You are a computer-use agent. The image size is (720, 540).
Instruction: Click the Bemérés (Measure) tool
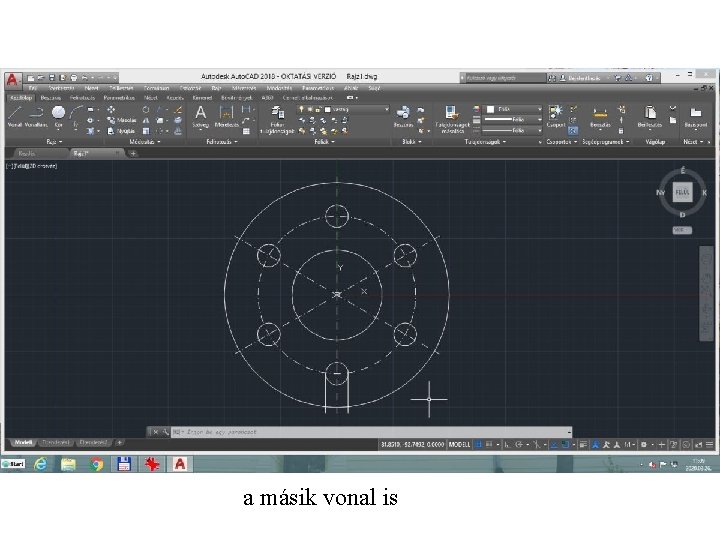coord(600,117)
